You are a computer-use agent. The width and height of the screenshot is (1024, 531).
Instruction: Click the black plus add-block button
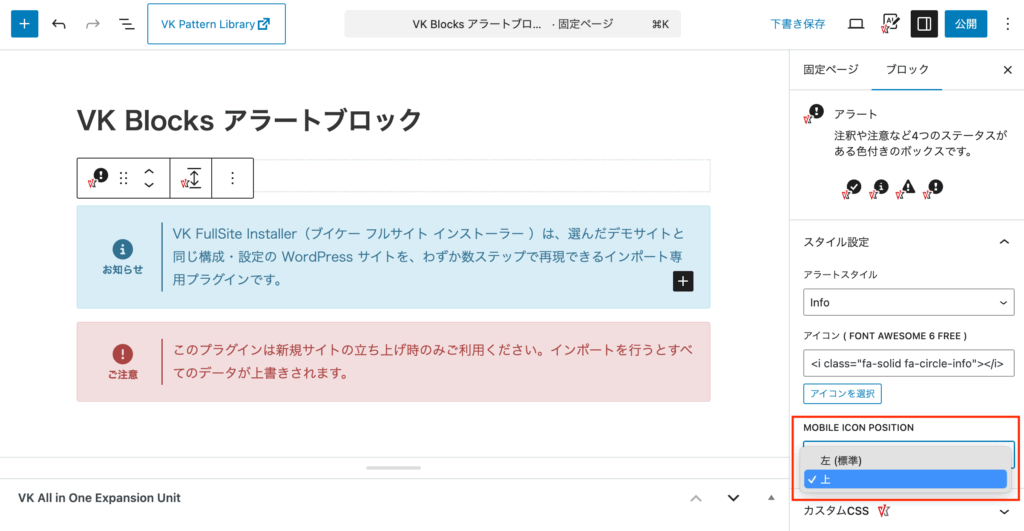(683, 281)
